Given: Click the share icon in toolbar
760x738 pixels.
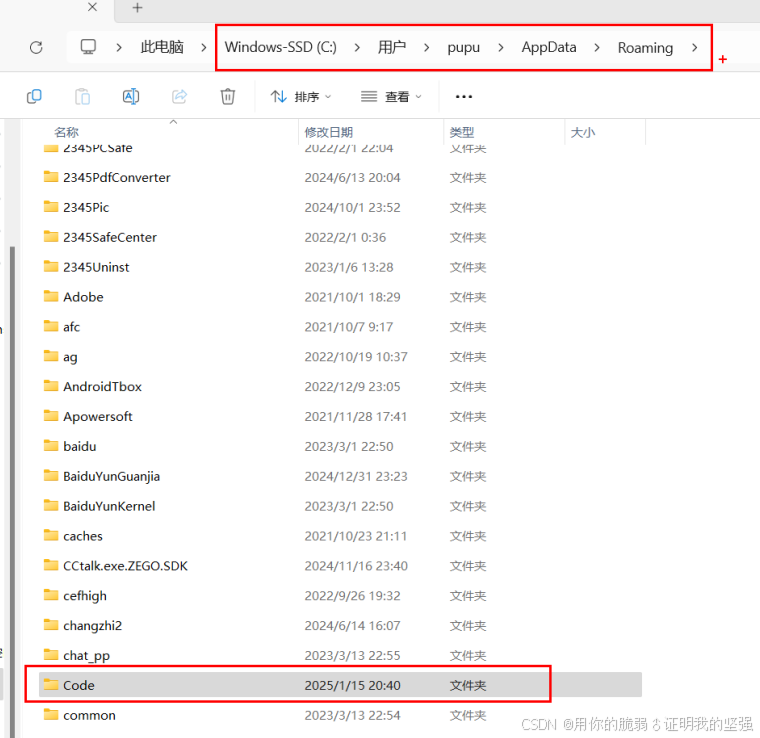Looking at the screenshot, I should click(179, 96).
